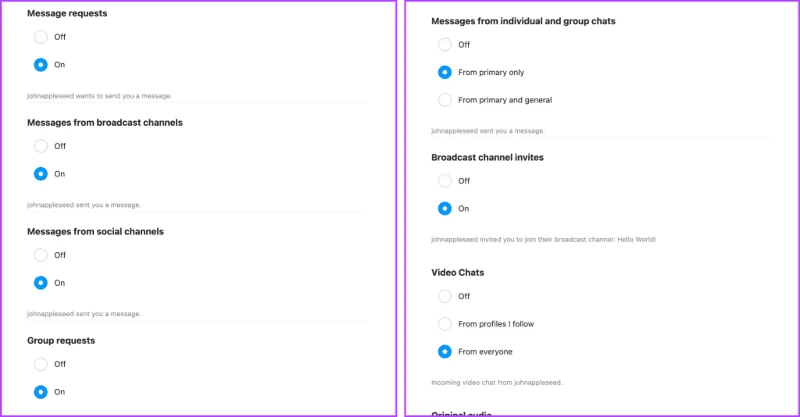Select On under Message requests
800x417 pixels.
coord(41,65)
